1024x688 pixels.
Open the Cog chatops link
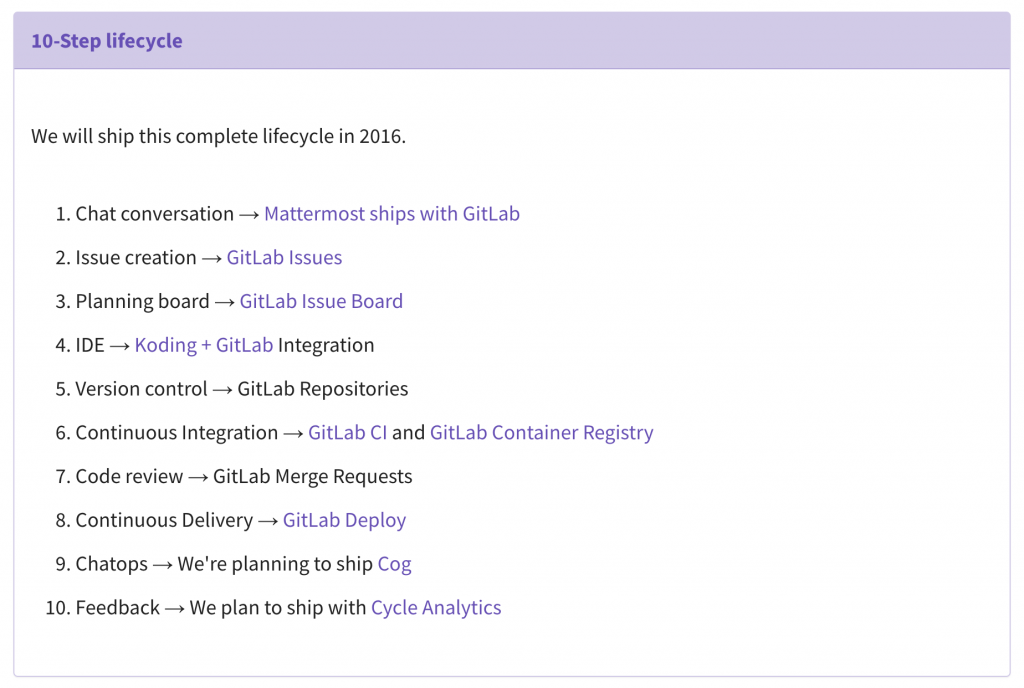click(394, 565)
